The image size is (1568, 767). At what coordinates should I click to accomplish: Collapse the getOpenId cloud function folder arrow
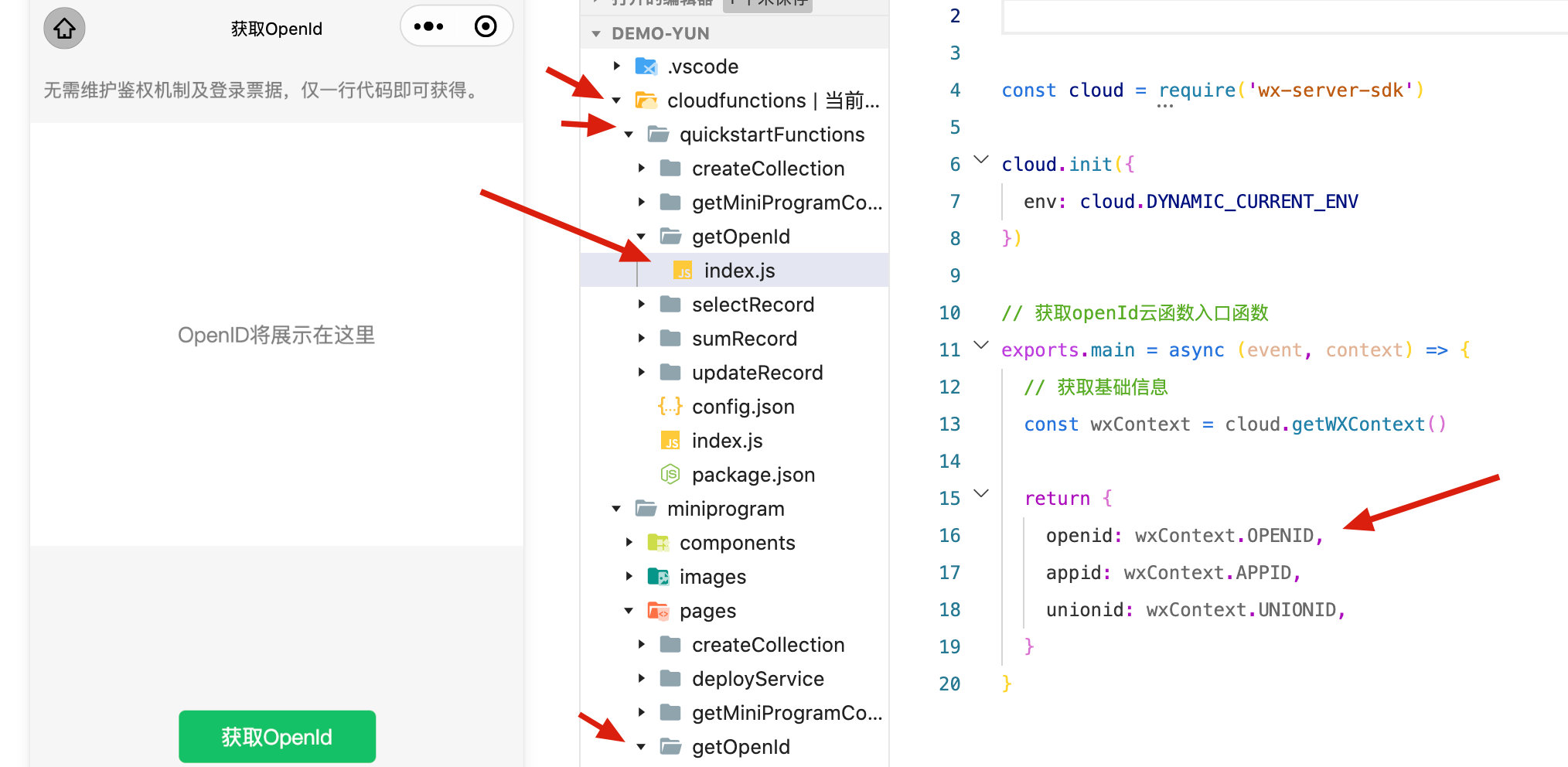pyautogui.click(x=641, y=237)
